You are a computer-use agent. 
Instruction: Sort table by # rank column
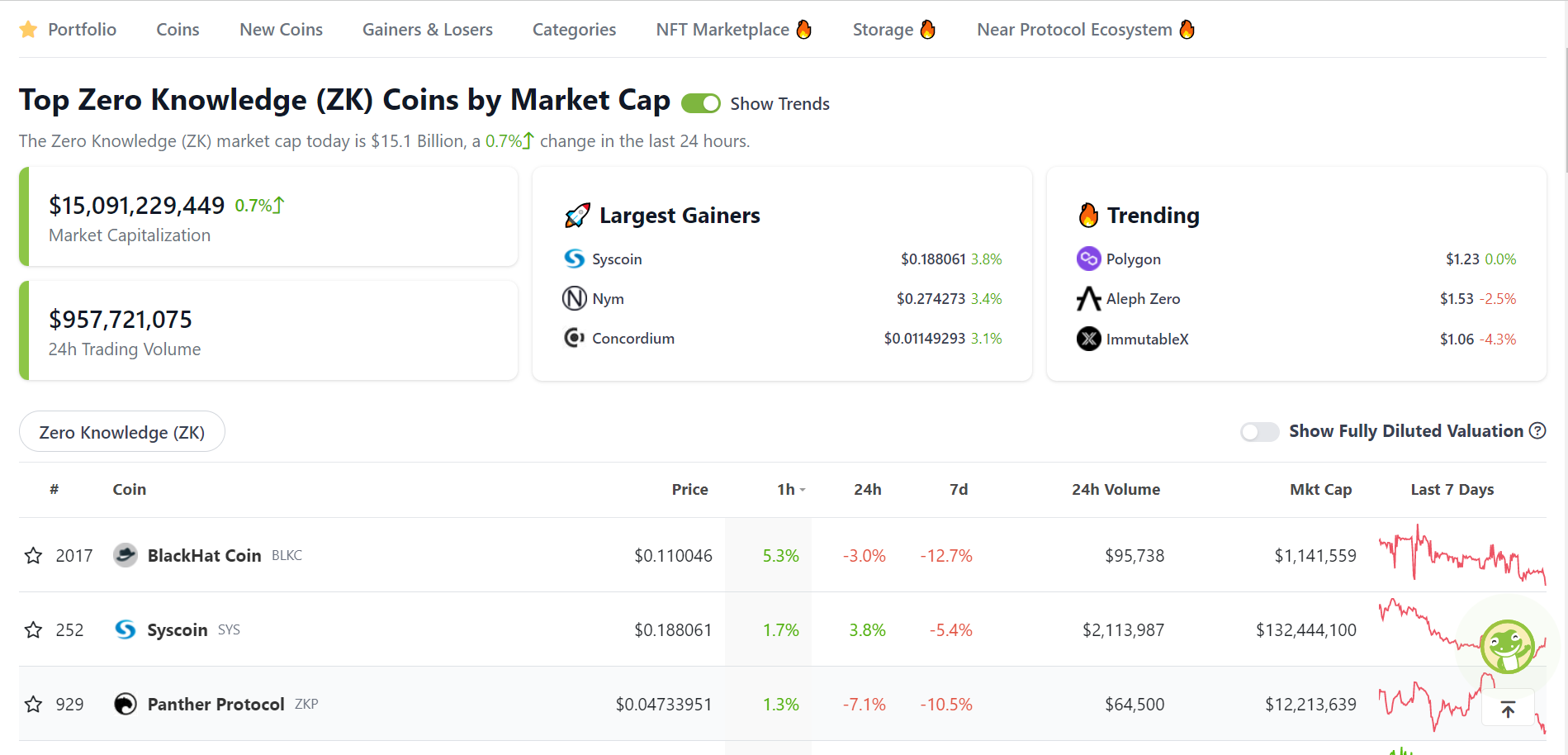pyautogui.click(x=54, y=490)
